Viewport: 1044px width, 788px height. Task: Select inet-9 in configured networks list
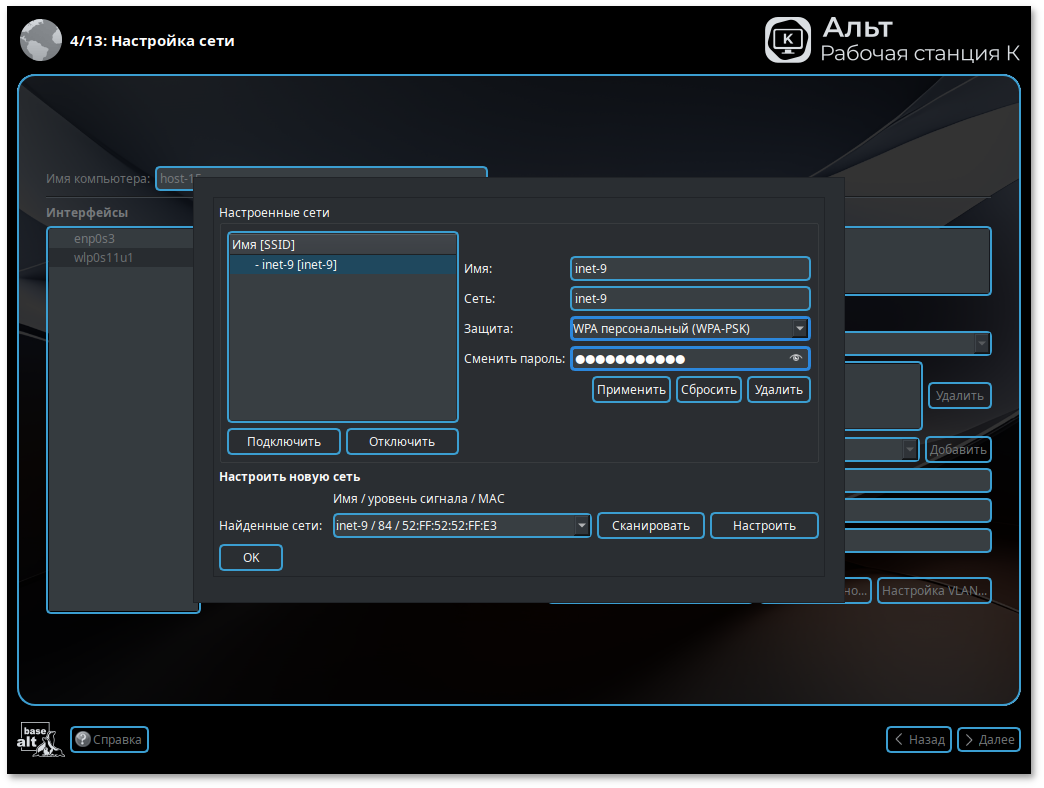298,265
